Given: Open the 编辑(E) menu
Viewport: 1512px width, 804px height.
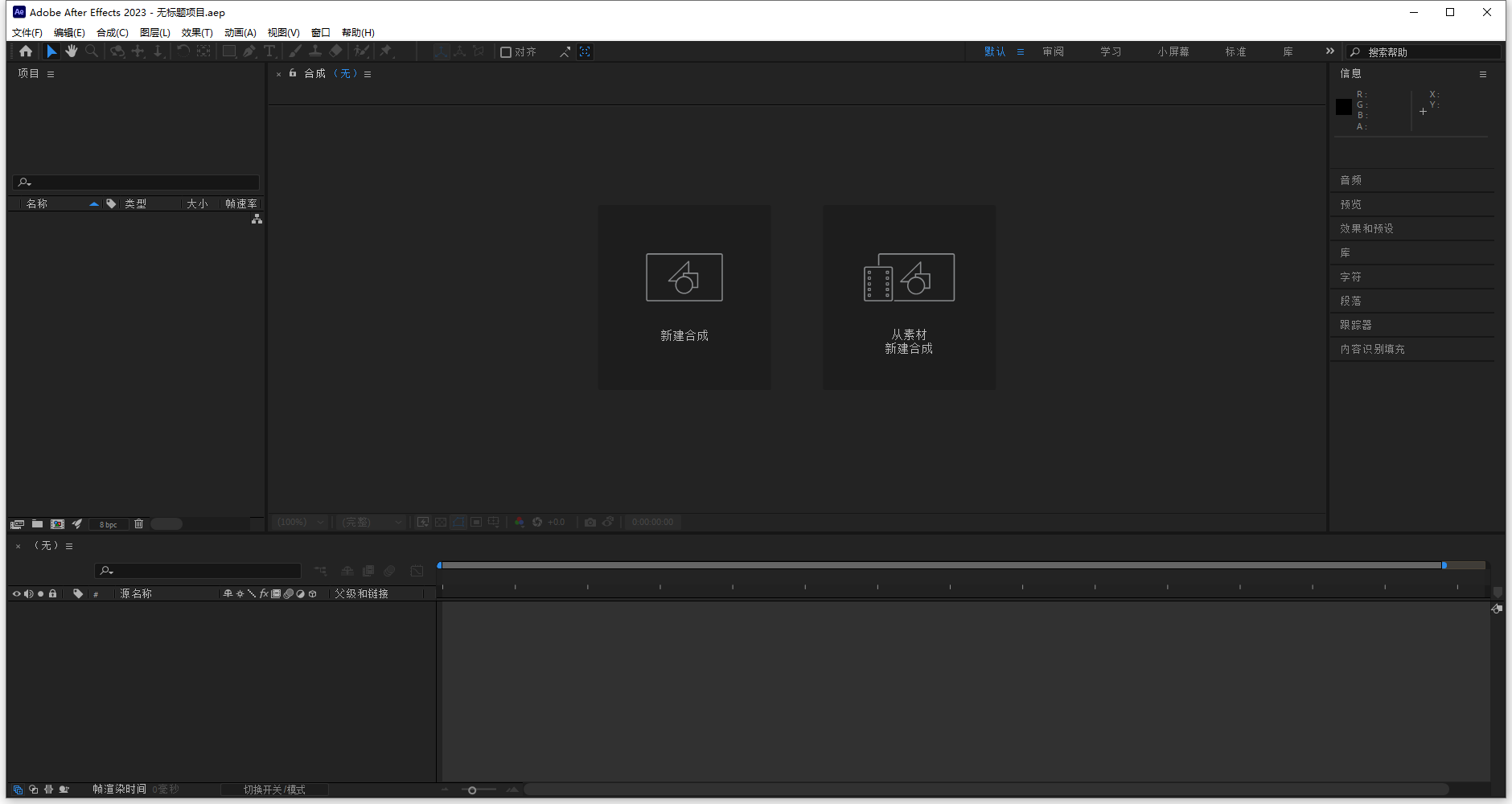Looking at the screenshot, I should 69,33.
